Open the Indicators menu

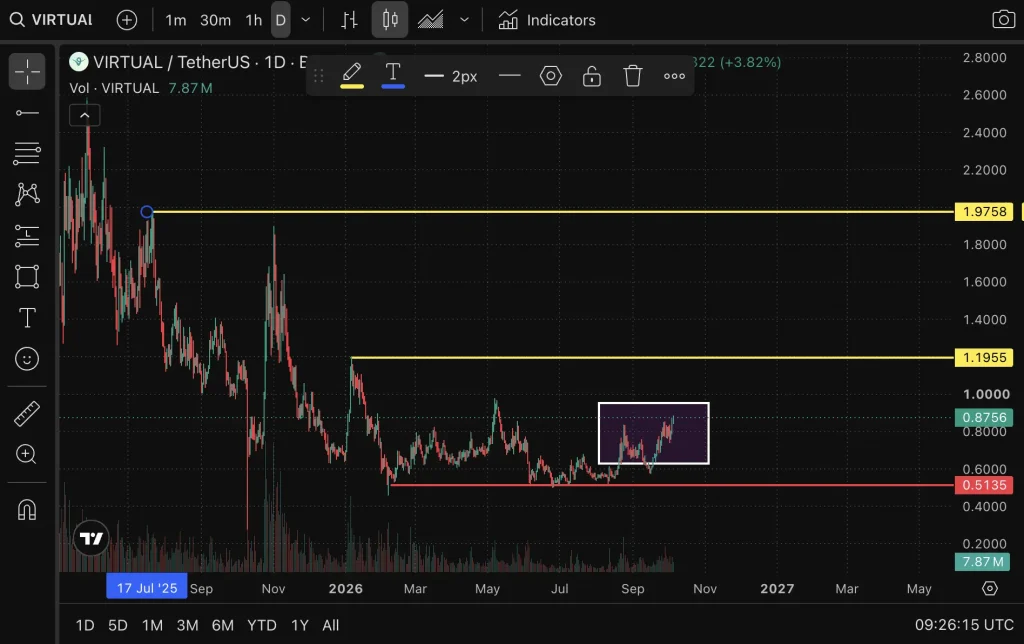click(547, 20)
